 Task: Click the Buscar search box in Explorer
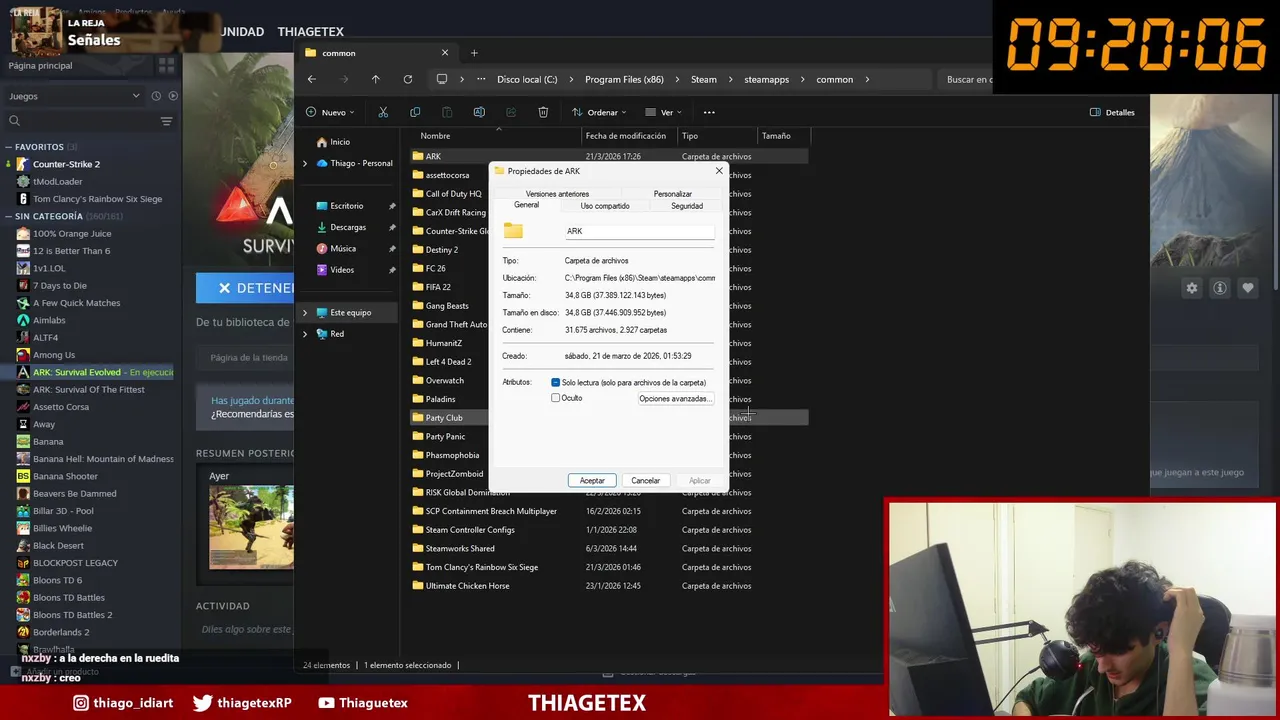pos(968,79)
